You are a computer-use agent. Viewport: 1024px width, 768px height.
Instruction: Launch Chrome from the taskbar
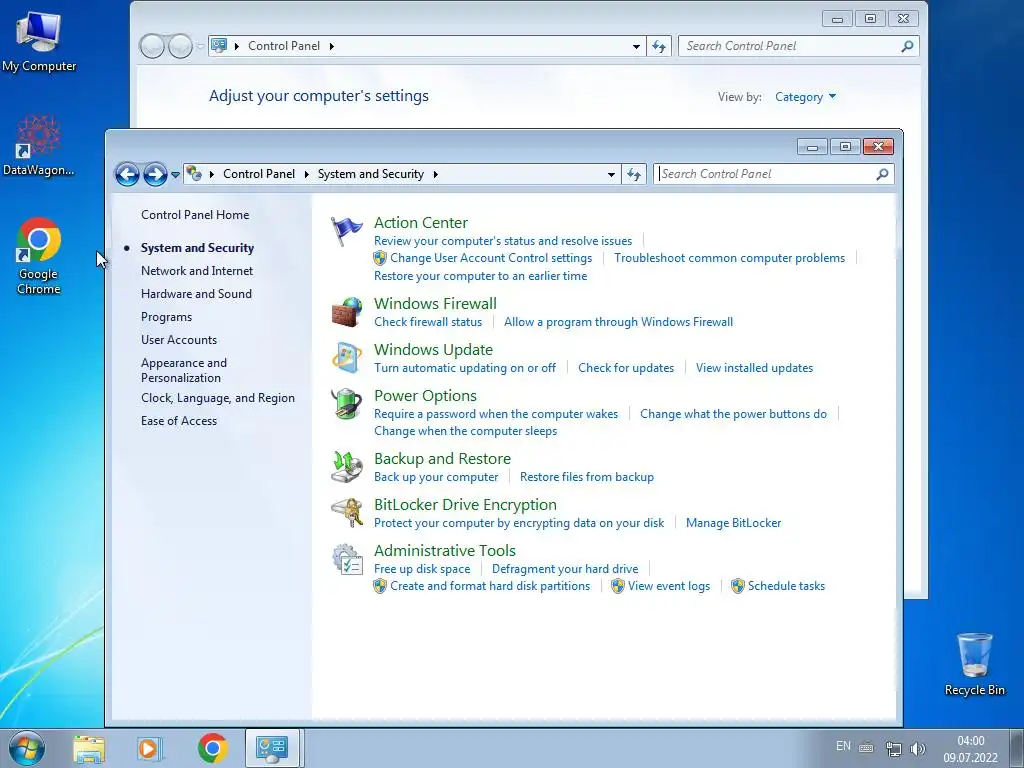coord(212,748)
